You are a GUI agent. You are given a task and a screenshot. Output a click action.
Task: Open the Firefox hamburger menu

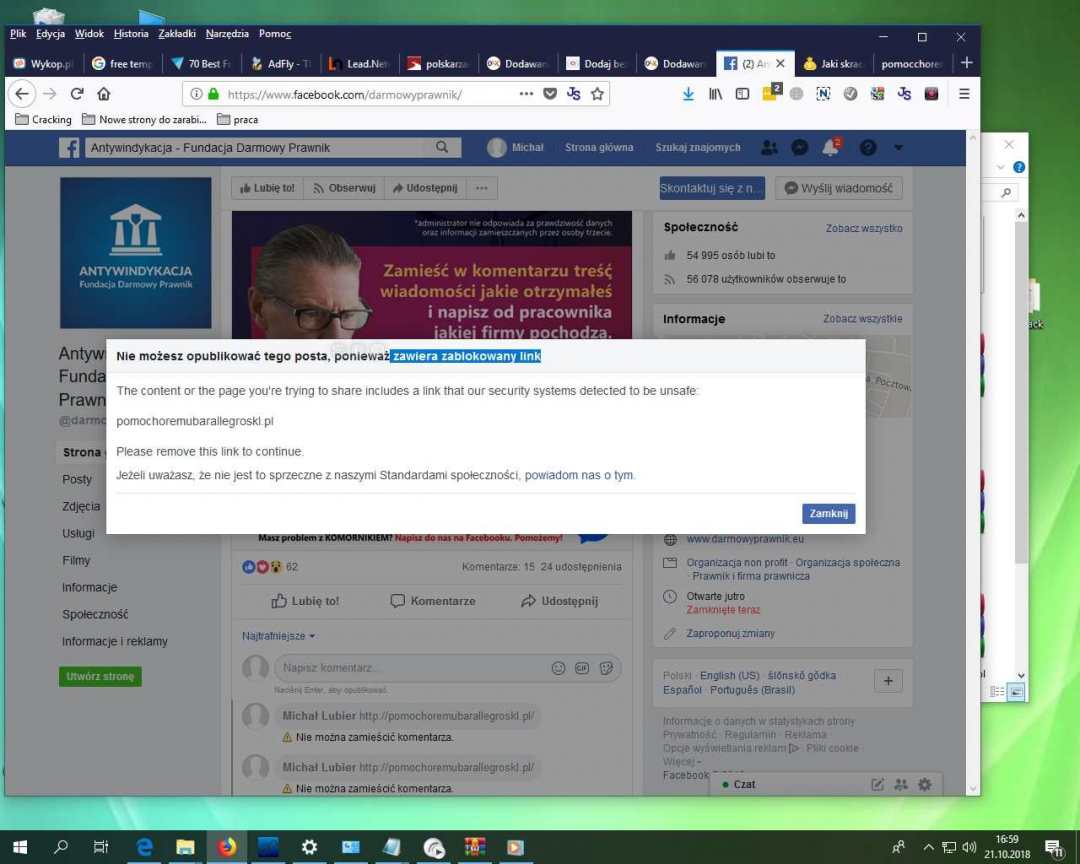tap(964, 94)
